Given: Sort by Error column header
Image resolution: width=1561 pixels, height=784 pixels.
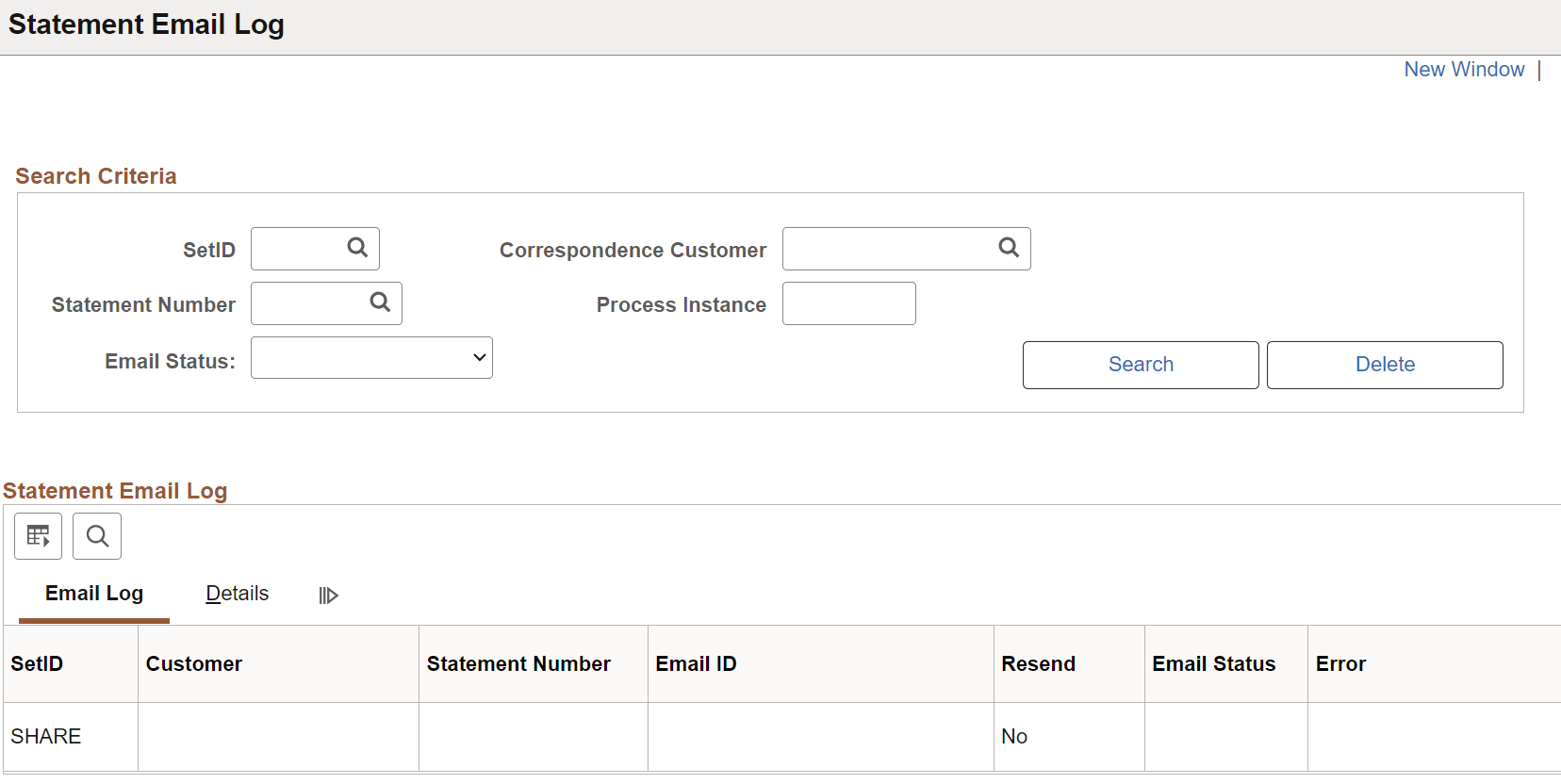Looking at the screenshot, I should (x=1340, y=664).
